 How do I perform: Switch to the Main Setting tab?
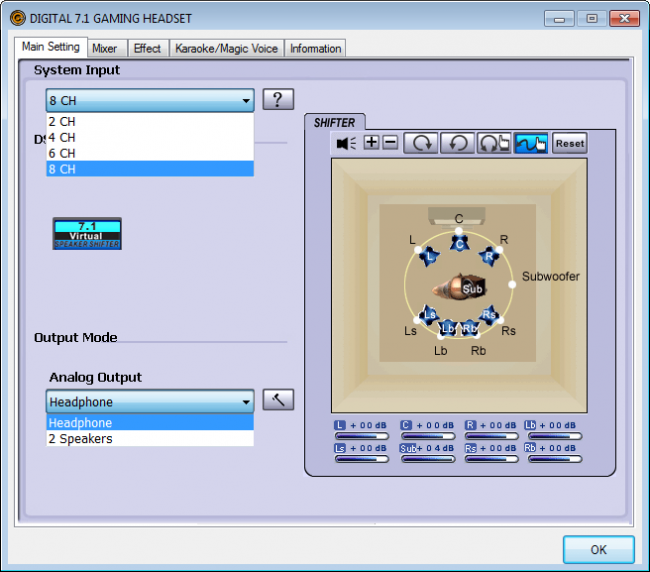pyautogui.click(x=51, y=47)
